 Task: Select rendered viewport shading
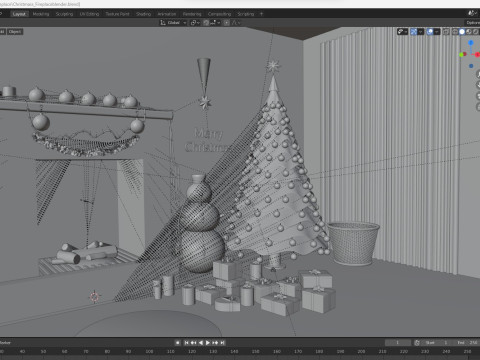click(x=476, y=32)
